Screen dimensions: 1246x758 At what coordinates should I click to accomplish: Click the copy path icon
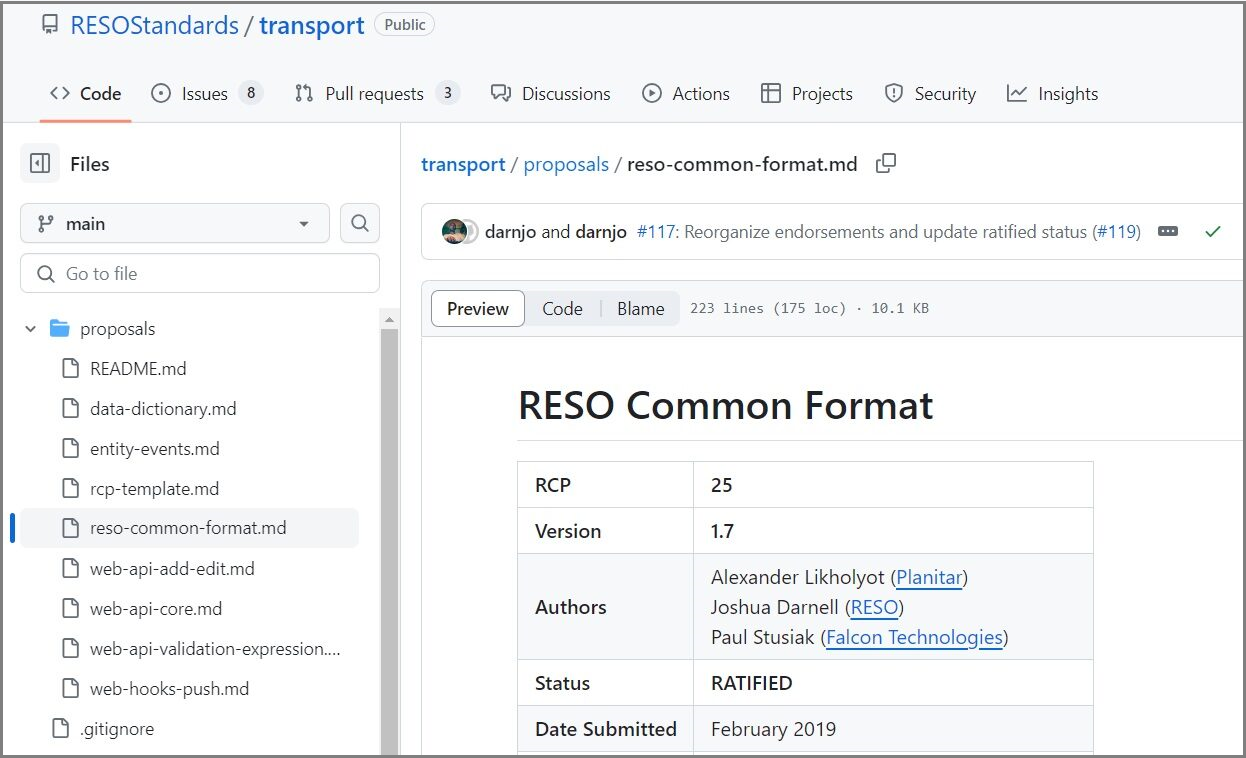coord(885,164)
